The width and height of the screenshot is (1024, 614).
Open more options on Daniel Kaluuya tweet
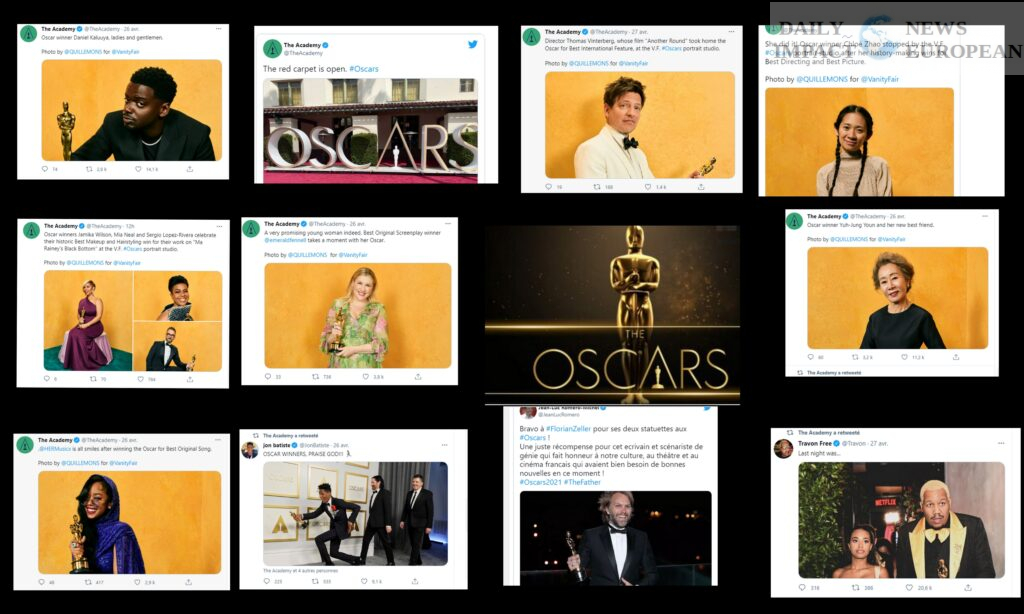[218, 29]
